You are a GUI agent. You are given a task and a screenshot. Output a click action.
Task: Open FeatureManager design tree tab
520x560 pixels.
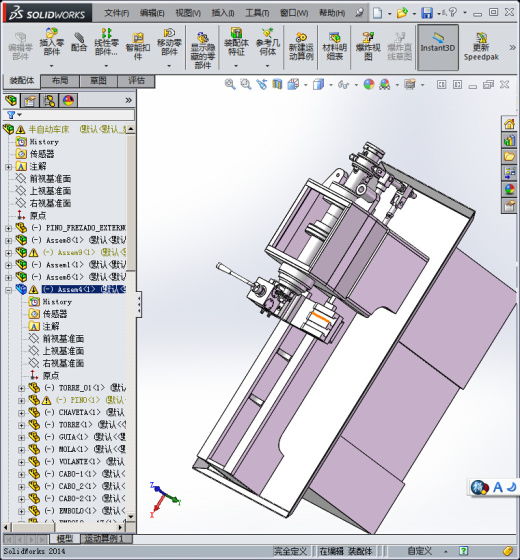click(x=11, y=101)
